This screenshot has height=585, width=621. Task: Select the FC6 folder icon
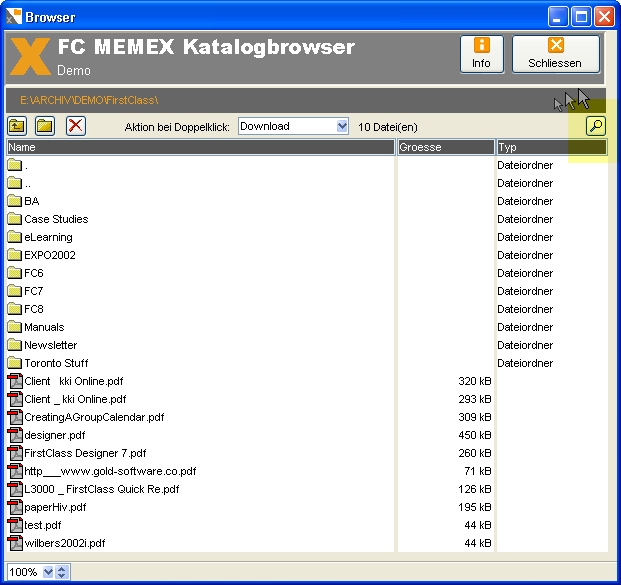pyautogui.click(x=15, y=273)
